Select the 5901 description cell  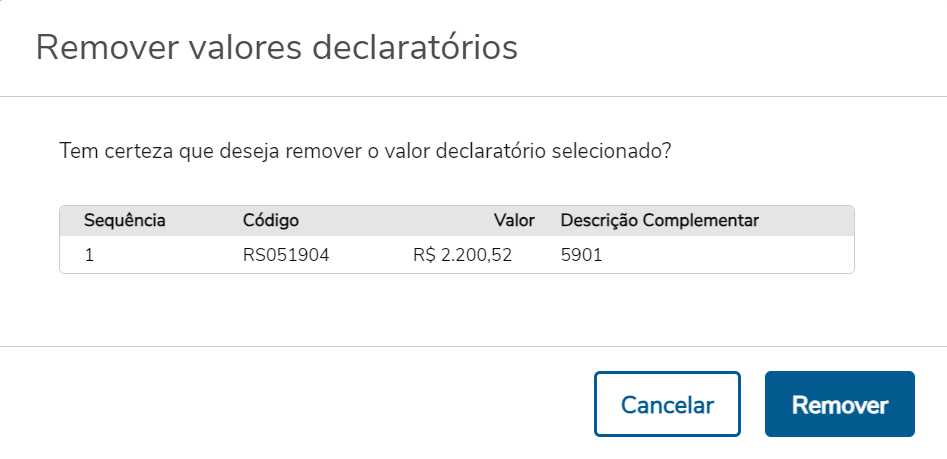click(581, 255)
